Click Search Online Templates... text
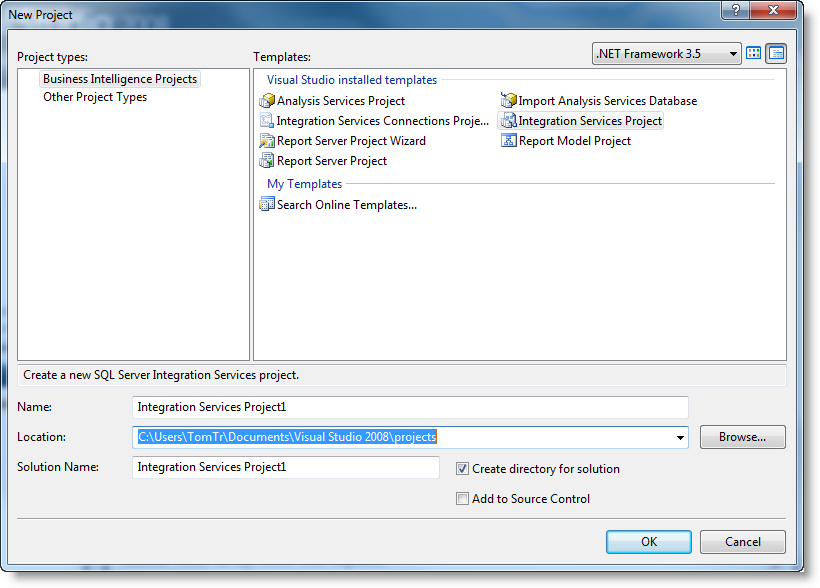 [347, 205]
